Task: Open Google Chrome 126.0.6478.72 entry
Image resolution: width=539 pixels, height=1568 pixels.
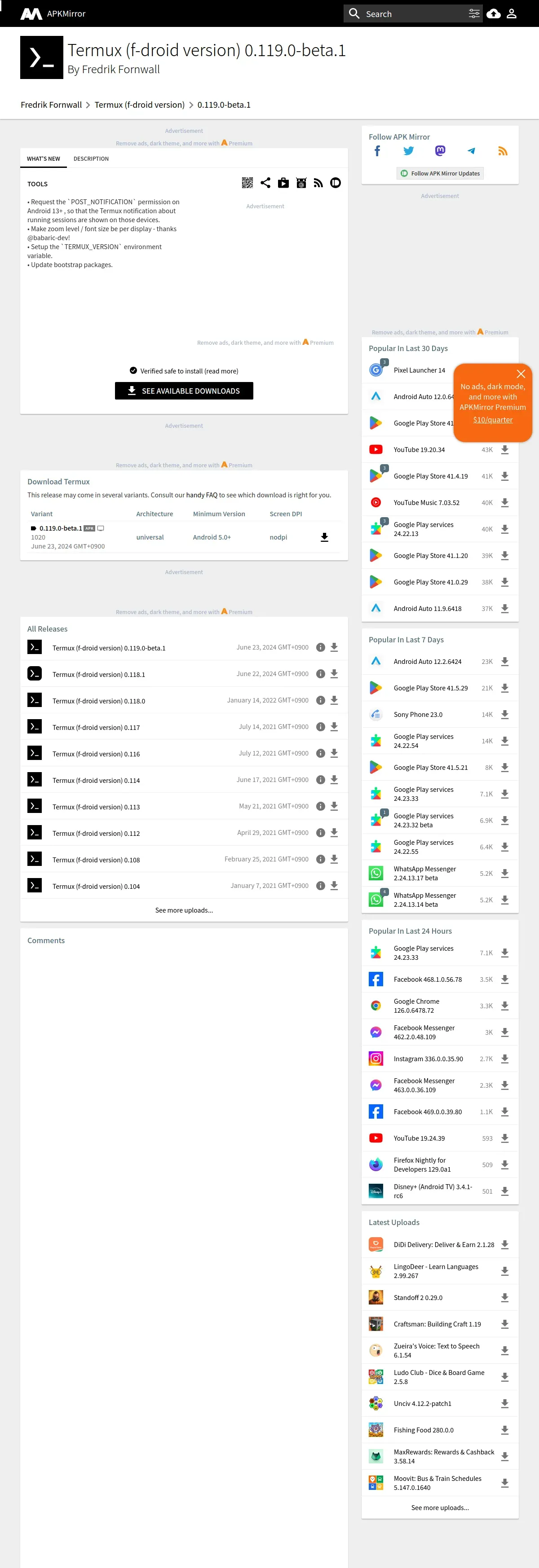Action: tap(416, 1006)
